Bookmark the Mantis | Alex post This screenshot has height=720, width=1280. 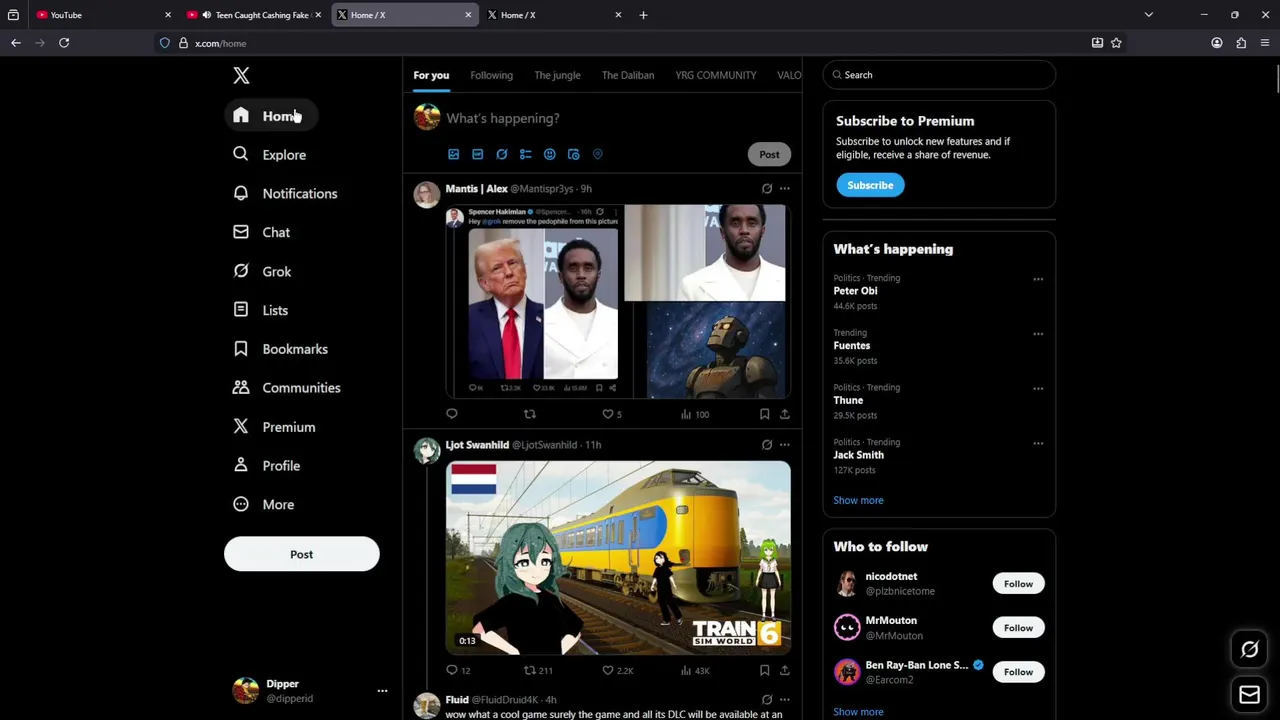tap(764, 414)
